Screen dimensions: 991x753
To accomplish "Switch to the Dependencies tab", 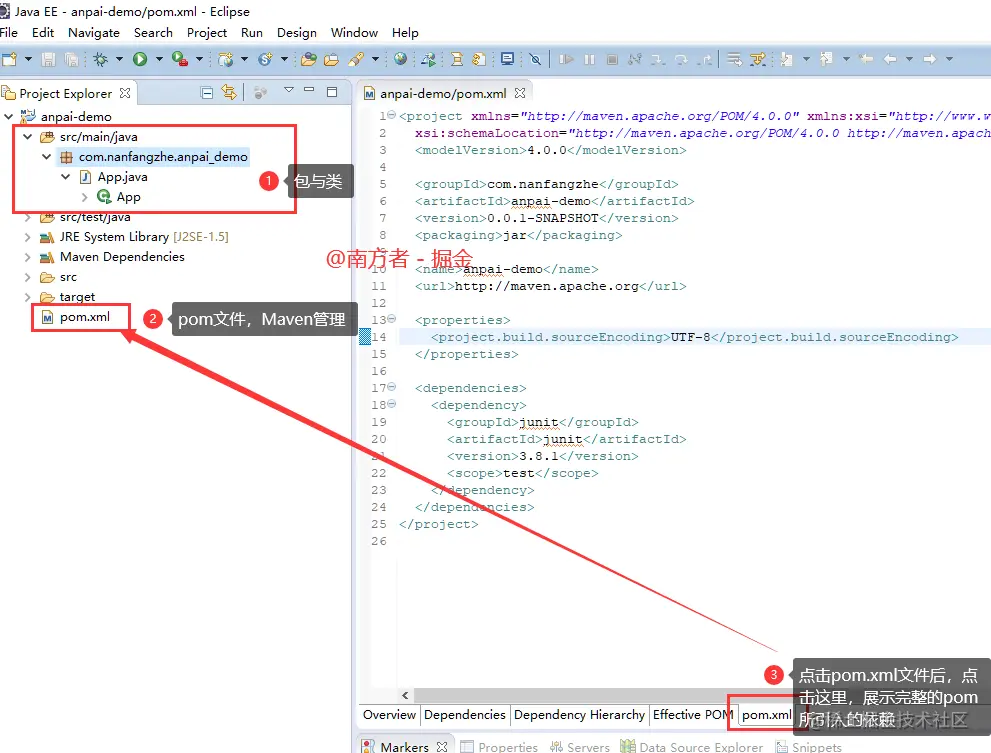I will tap(465, 714).
